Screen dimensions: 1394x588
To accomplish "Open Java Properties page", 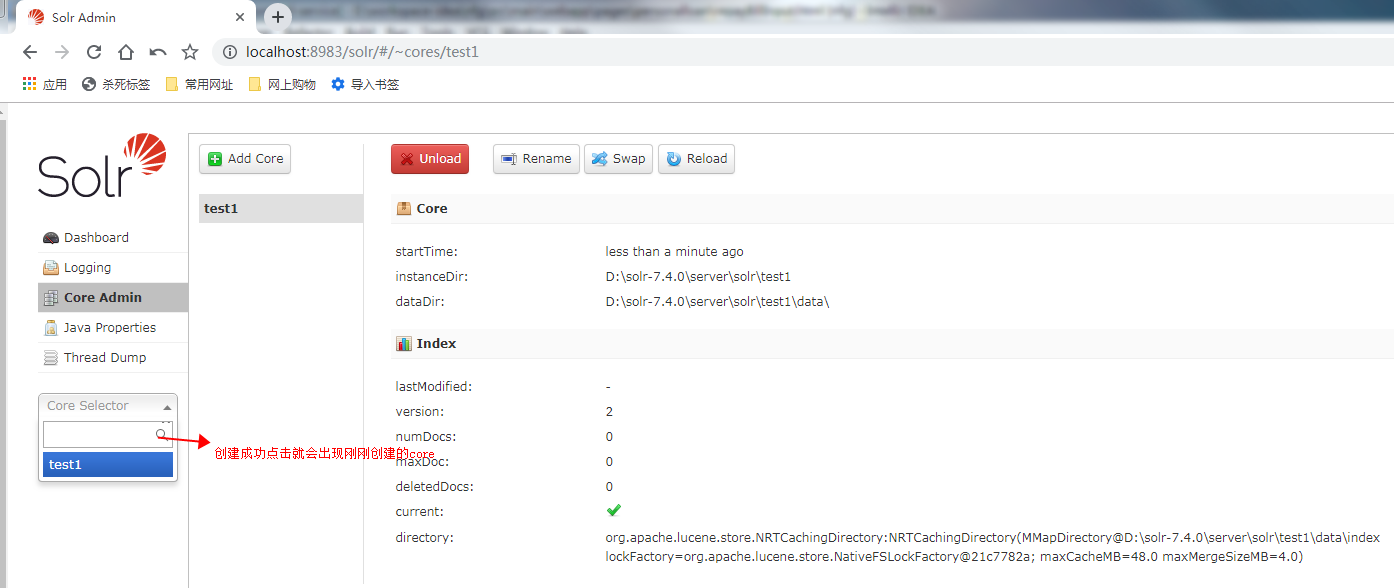I will pyautogui.click(x=113, y=328).
